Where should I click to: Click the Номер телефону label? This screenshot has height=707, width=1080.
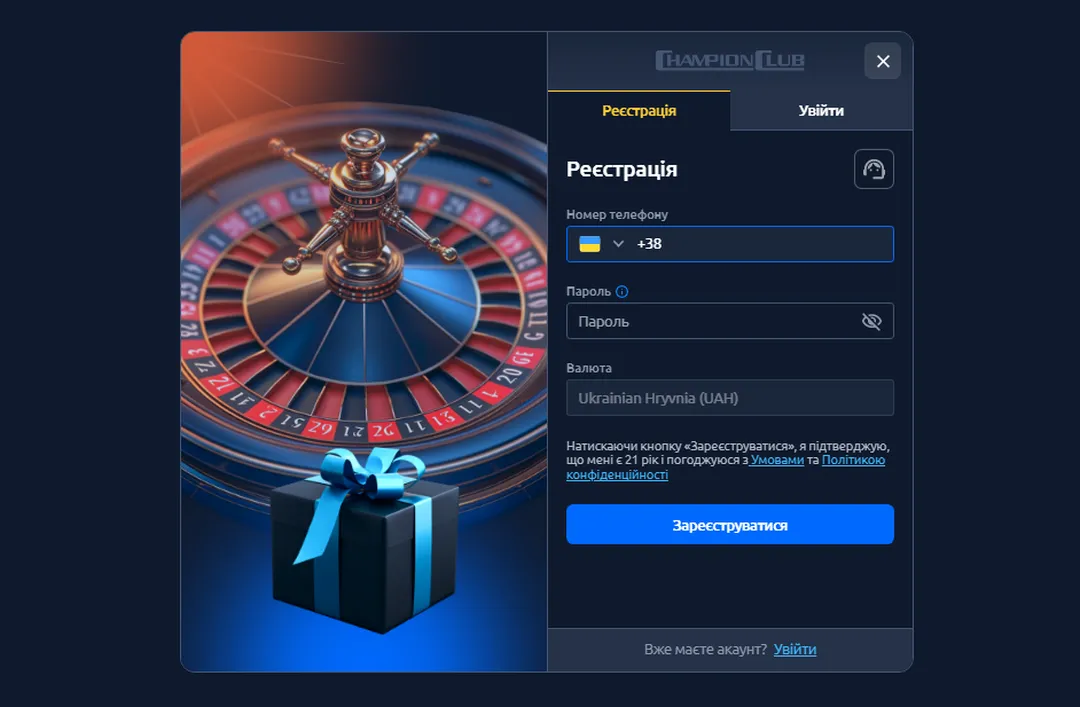(x=616, y=214)
